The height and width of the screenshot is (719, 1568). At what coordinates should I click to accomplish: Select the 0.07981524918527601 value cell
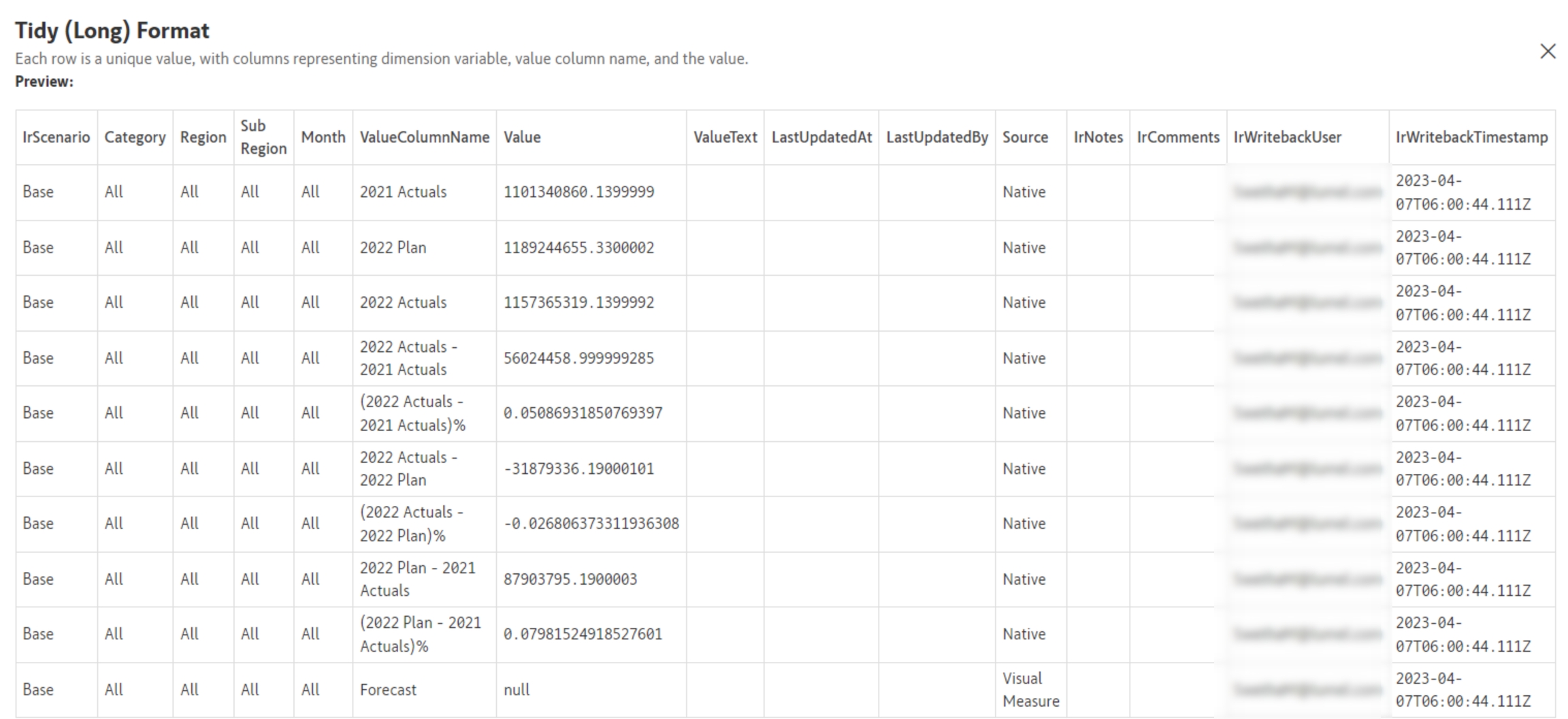[583, 635]
